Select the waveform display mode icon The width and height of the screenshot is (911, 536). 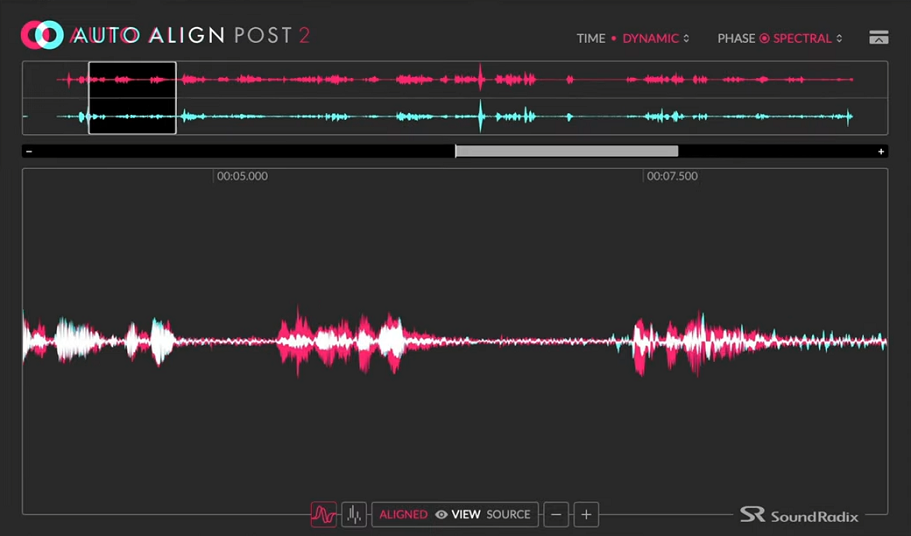tap(324, 514)
